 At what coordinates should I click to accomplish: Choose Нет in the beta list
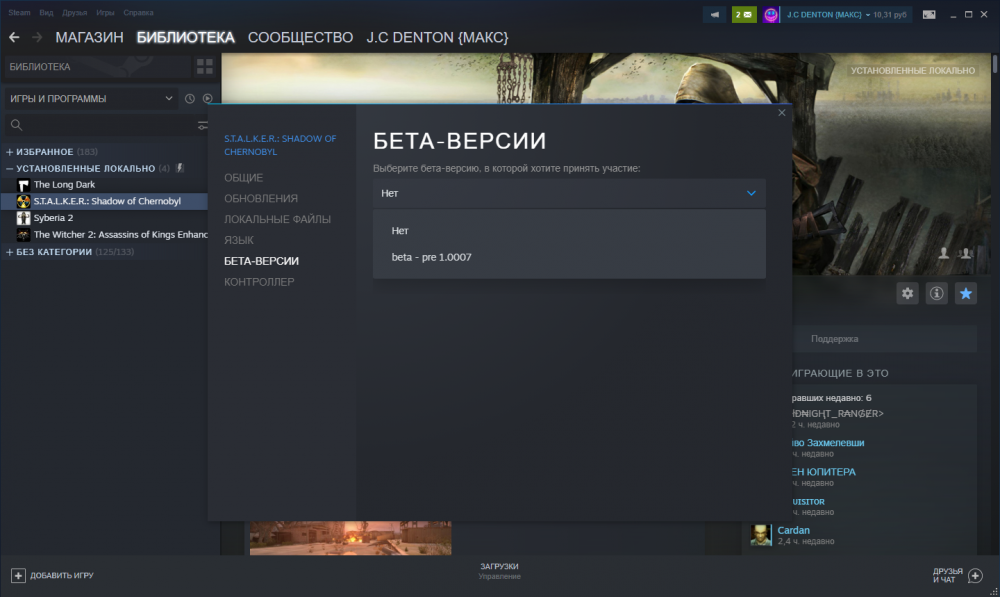click(401, 231)
